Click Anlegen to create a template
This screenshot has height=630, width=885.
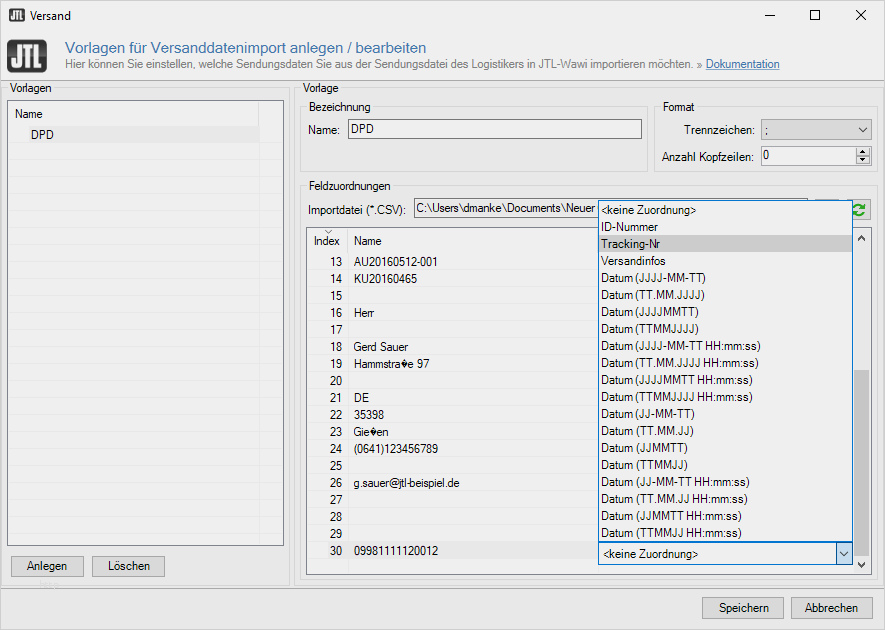pyautogui.click(x=47, y=566)
